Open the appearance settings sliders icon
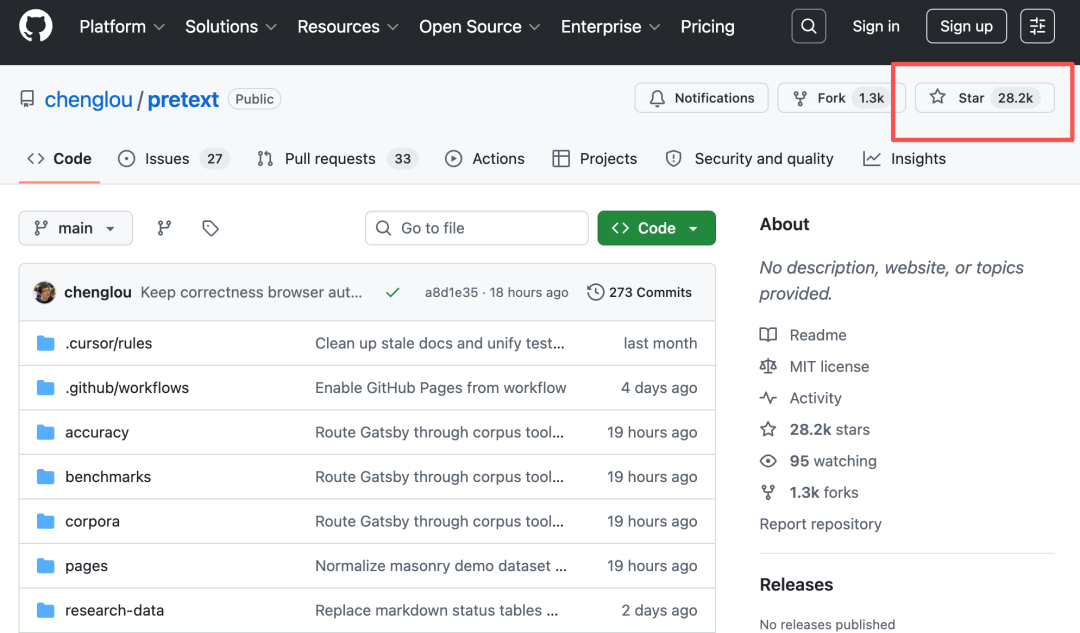Screen dimensions: 1080x633 1037,27
